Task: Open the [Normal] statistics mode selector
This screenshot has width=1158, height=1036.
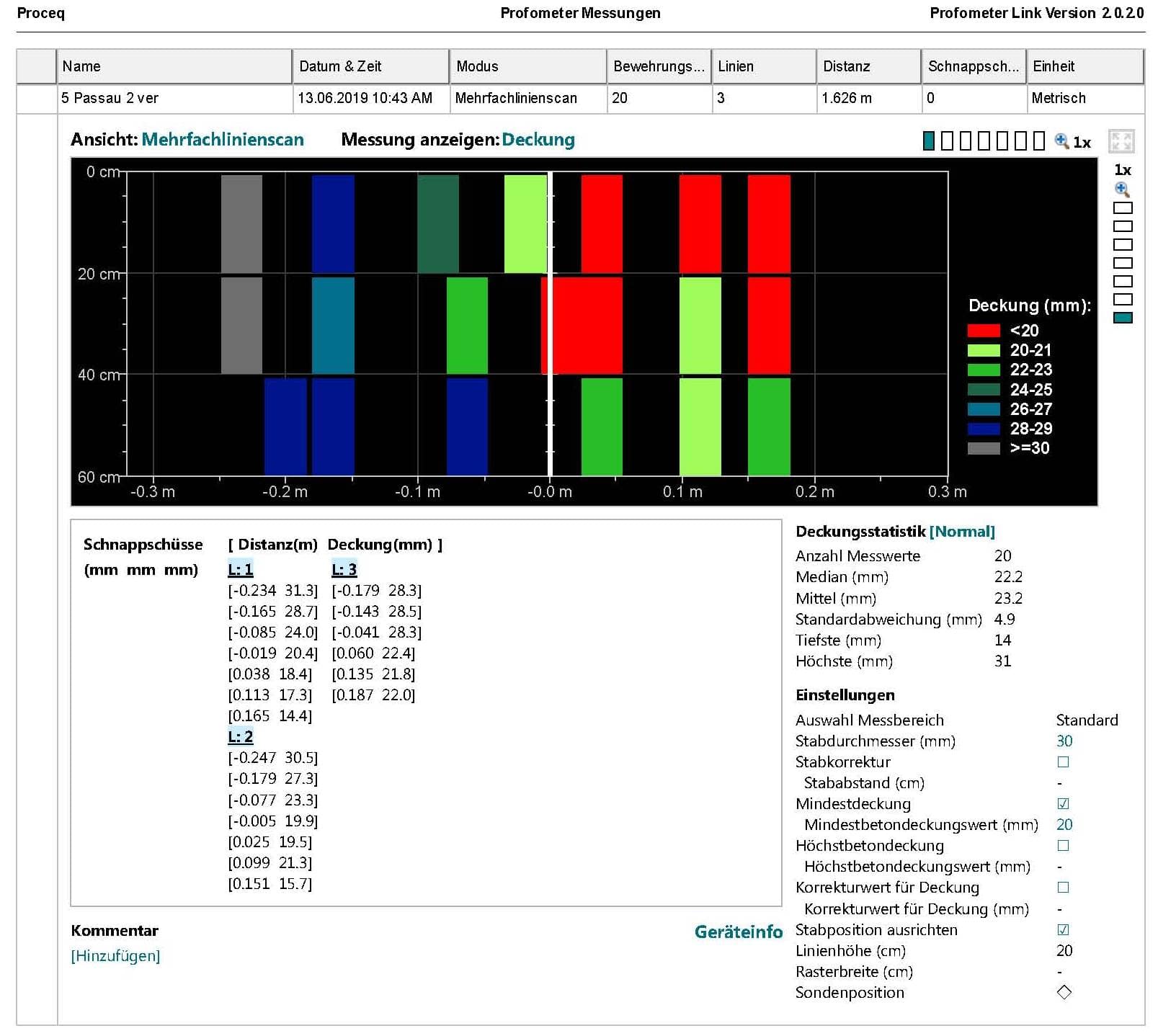Action: pyautogui.click(x=962, y=532)
